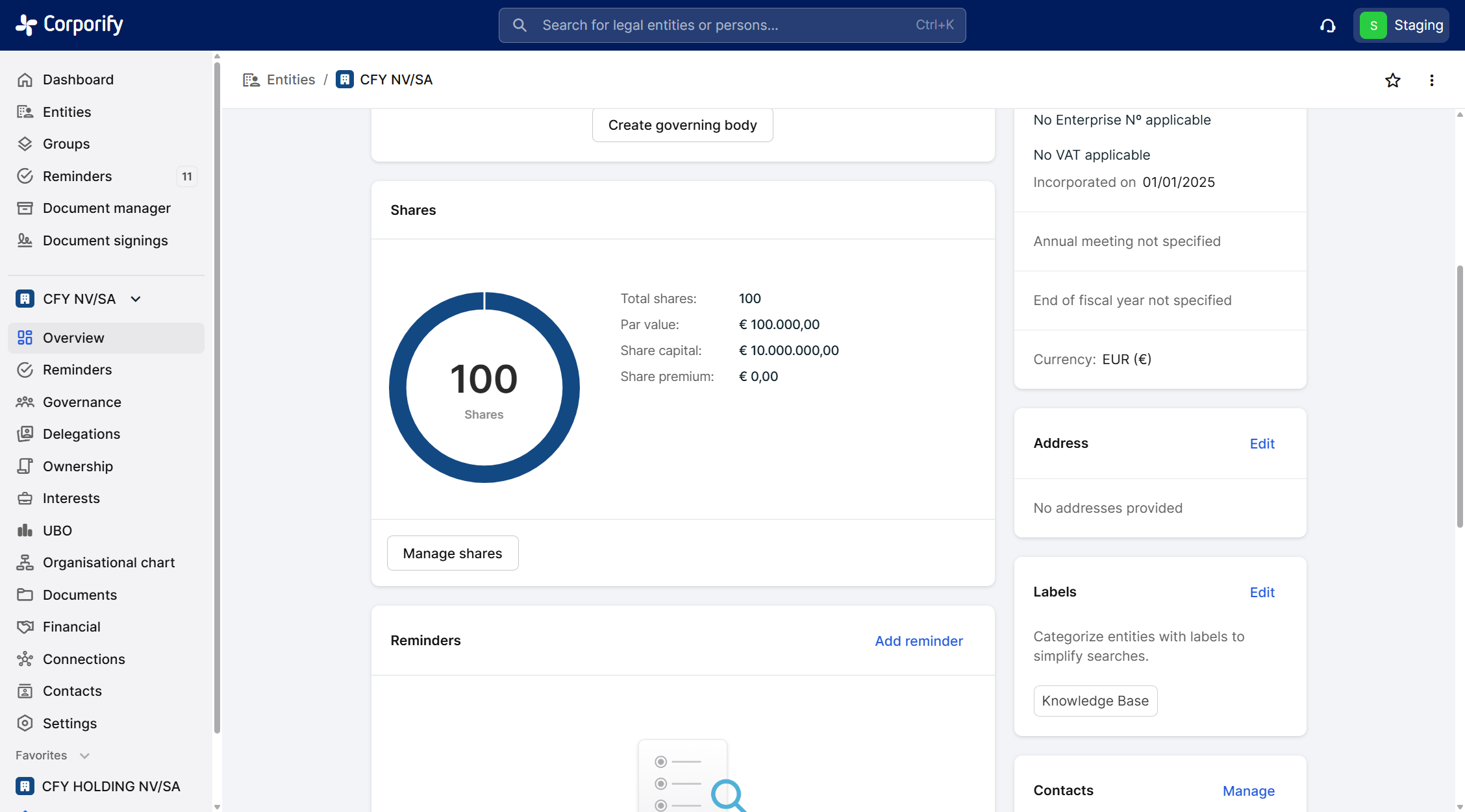Open the Ownership menu item

(78, 467)
